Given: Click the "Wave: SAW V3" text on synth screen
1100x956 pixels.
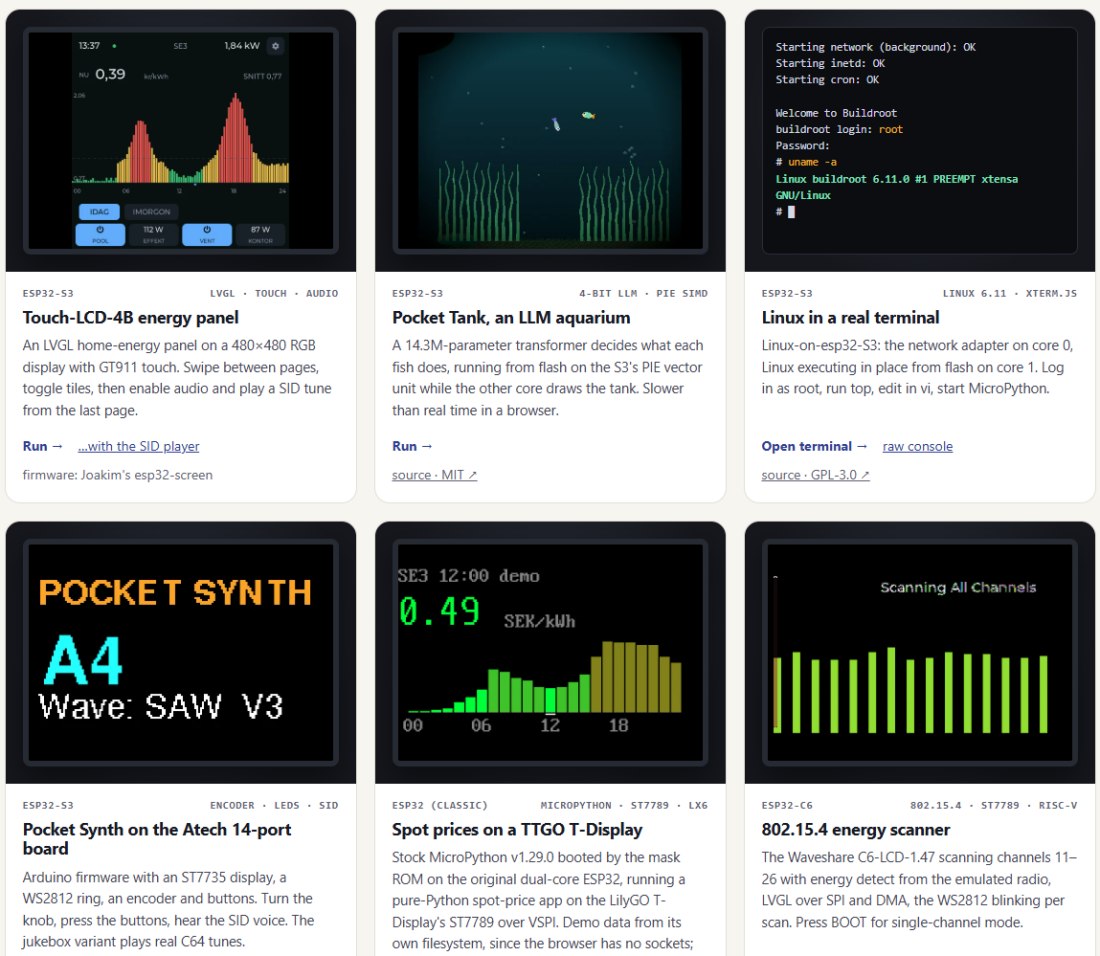Looking at the screenshot, I should click(x=161, y=706).
